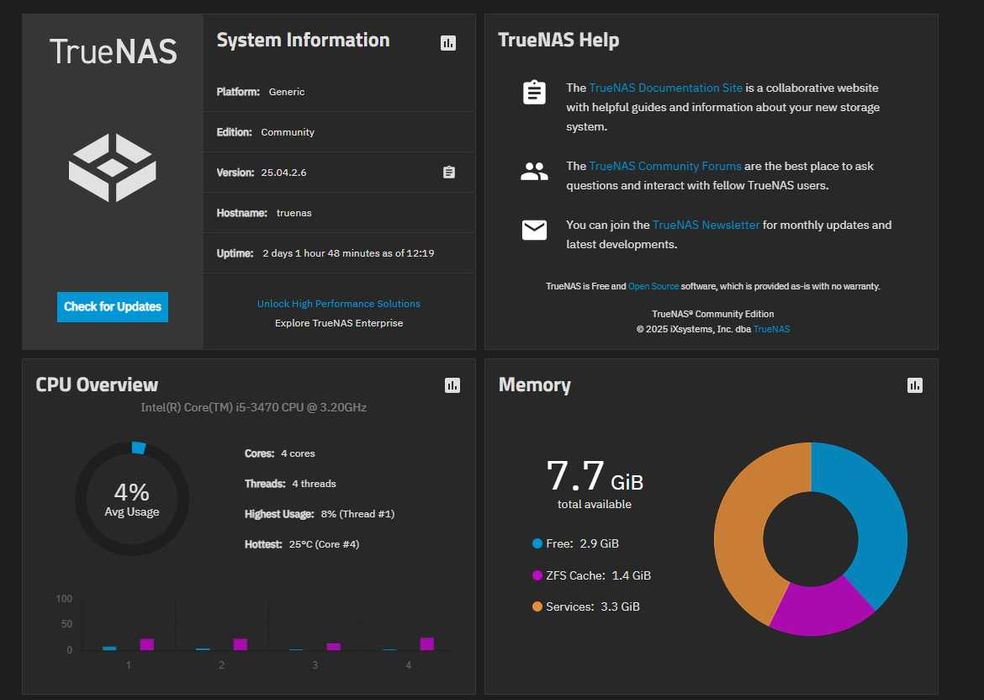Click '7.7 GiB' total memory value
The width and height of the screenshot is (984, 700).
pyautogui.click(x=594, y=475)
